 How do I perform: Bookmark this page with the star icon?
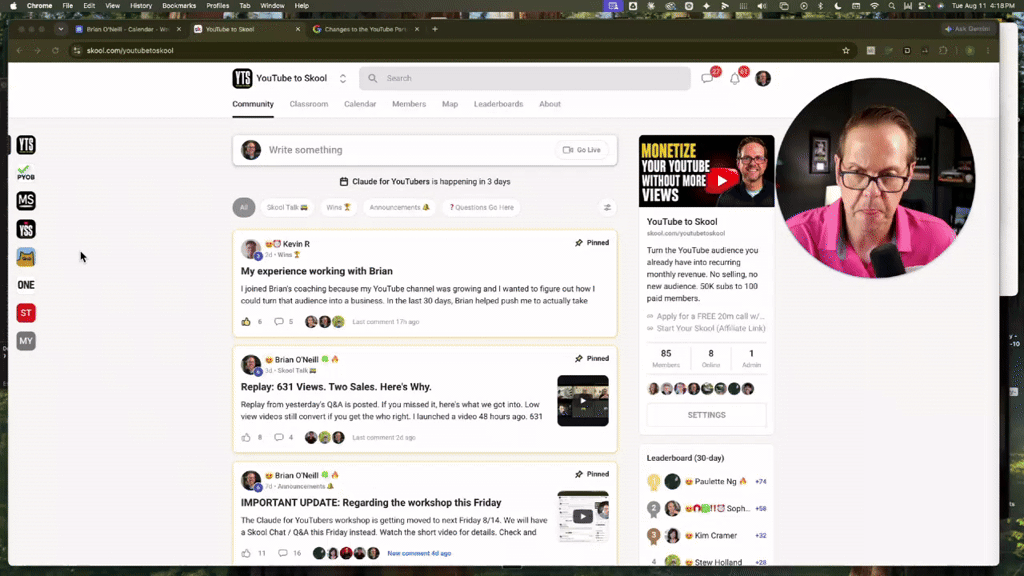(x=846, y=50)
